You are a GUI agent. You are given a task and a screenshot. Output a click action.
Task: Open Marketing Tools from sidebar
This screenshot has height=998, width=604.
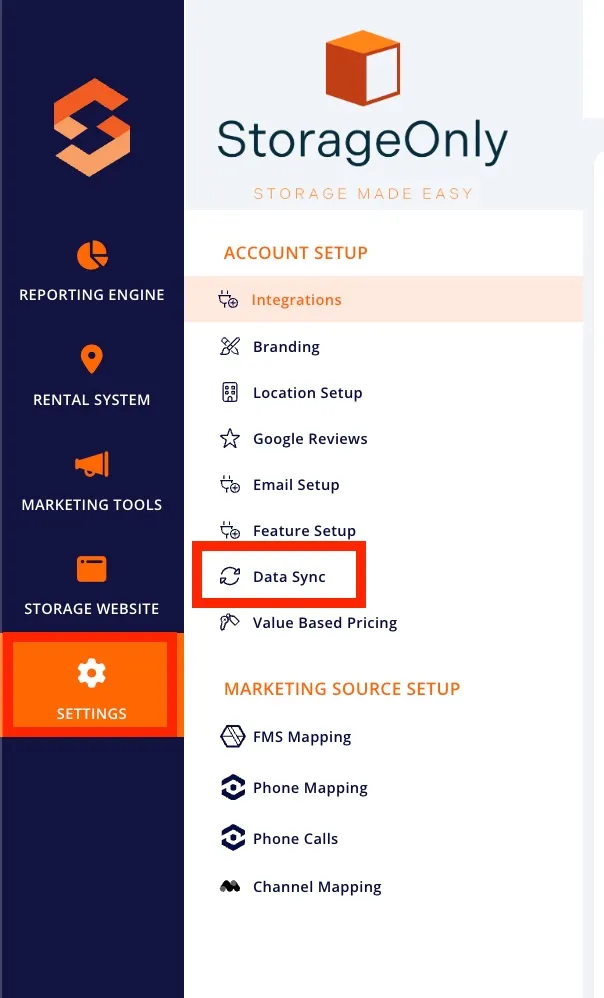(92, 505)
